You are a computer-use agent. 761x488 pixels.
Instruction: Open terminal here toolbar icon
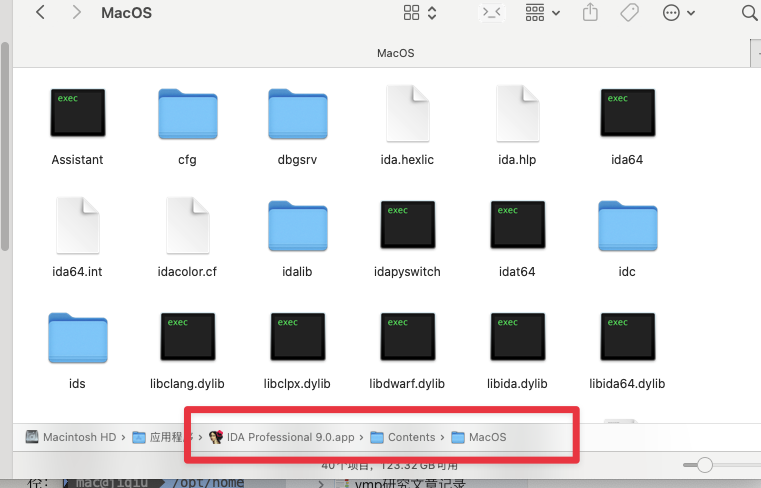[x=492, y=13]
